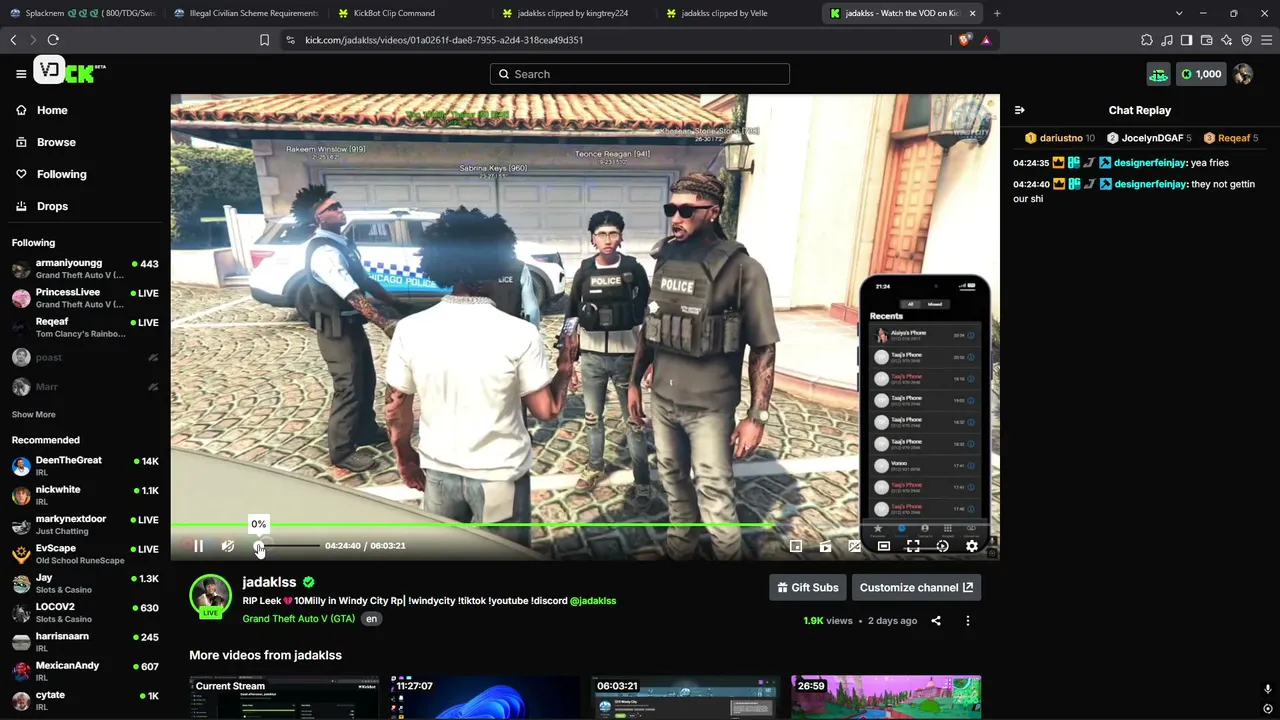Switch to jadaklss clipped by Velle tab
Viewport: 1280px width, 720px height.
pyautogui.click(x=737, y=13)
